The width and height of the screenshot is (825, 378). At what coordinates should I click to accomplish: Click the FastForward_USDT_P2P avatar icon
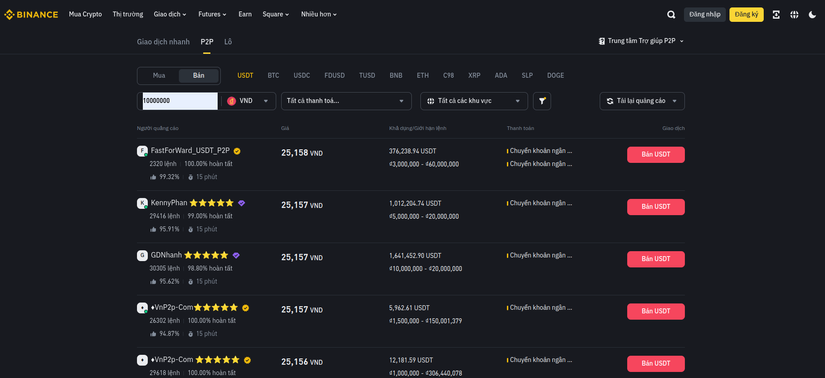coord(142,151)
